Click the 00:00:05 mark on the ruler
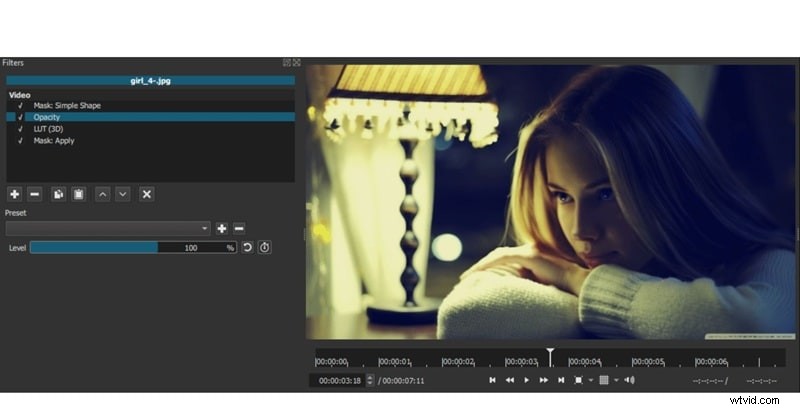The height and width of the screenshot is (410, 800). pyautogui.click(x=648, y=362)
